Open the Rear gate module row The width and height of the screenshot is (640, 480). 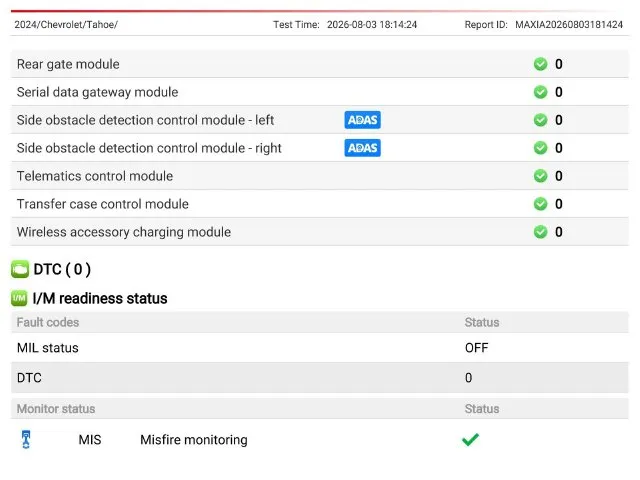pos(320,64)
